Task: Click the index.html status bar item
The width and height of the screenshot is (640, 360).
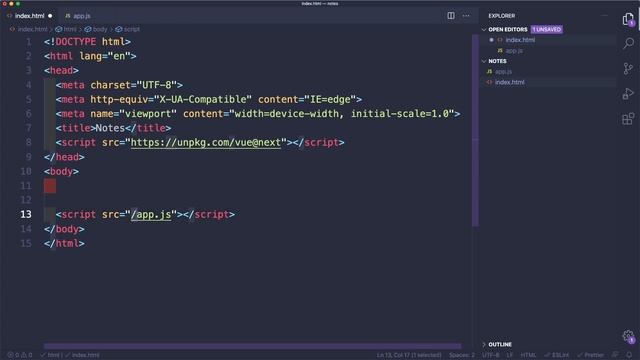Action: click(82, 355)
